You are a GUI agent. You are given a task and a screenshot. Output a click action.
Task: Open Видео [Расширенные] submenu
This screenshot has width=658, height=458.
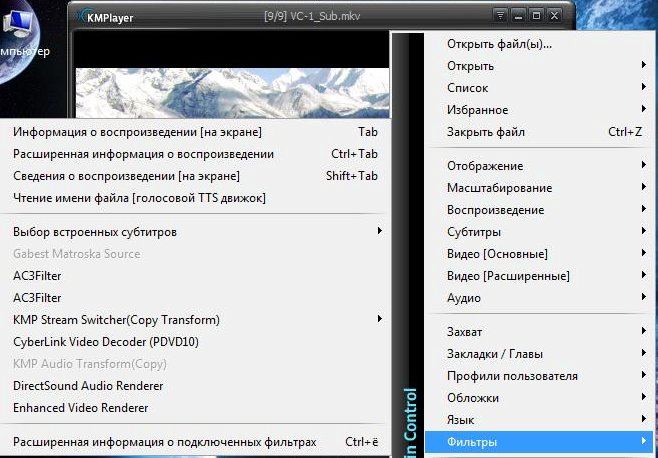click(x=539, y=276)
